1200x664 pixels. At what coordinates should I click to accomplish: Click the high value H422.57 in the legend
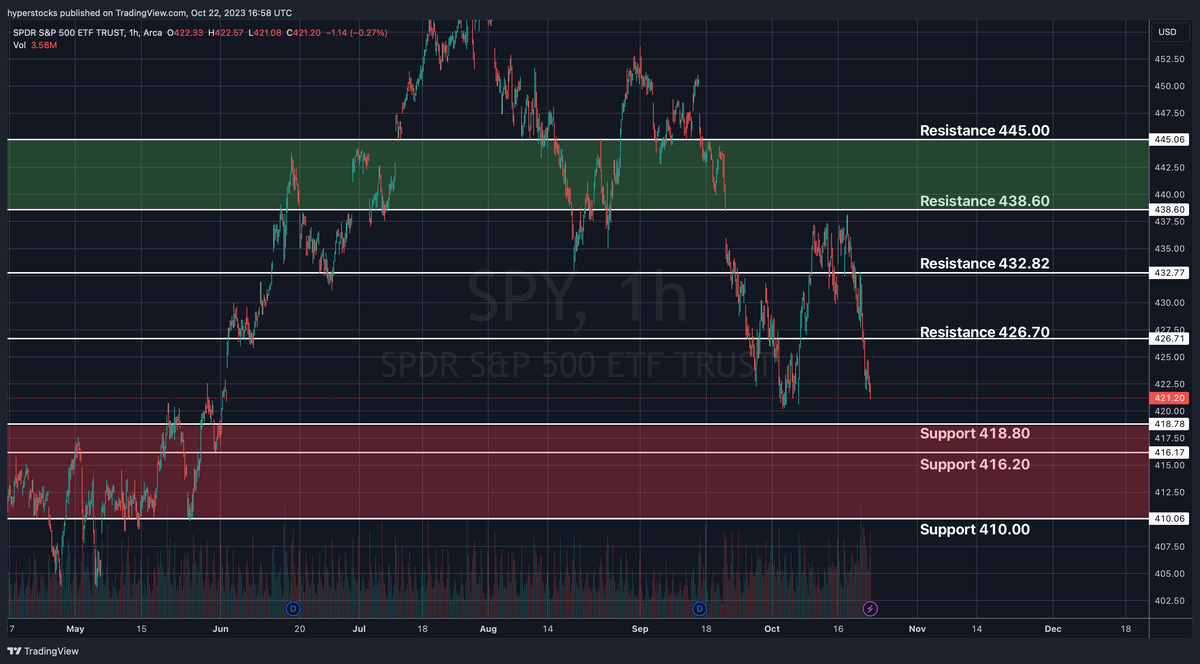226,32
